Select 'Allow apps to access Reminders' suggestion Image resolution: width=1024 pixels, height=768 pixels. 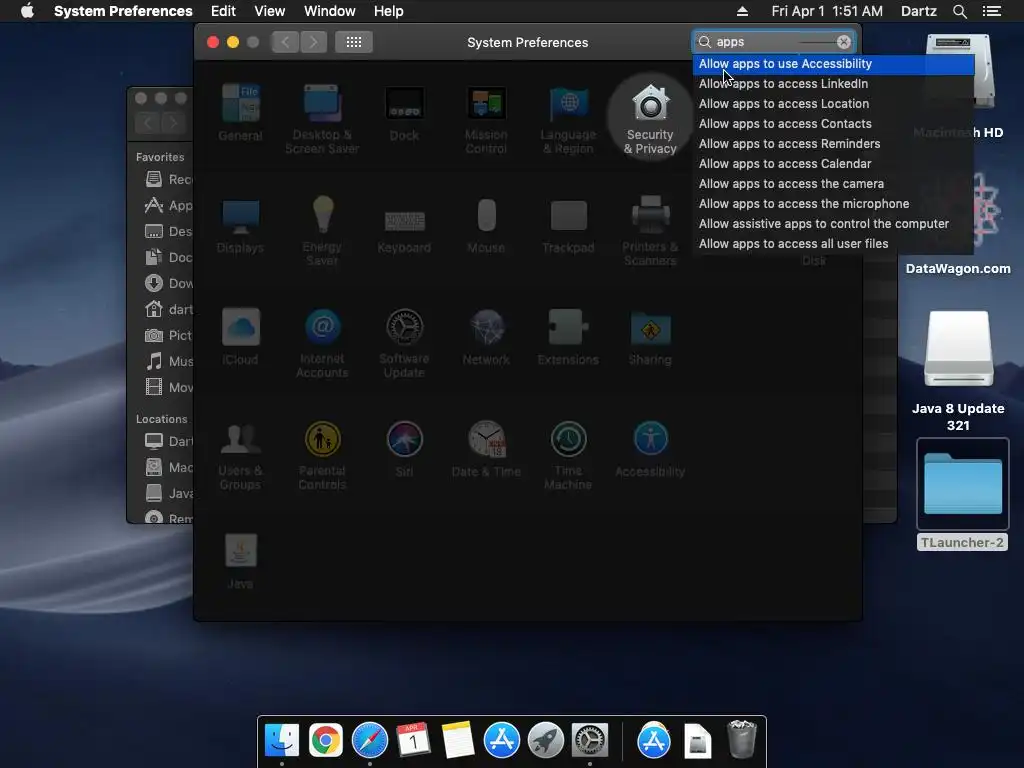point(833,144)
